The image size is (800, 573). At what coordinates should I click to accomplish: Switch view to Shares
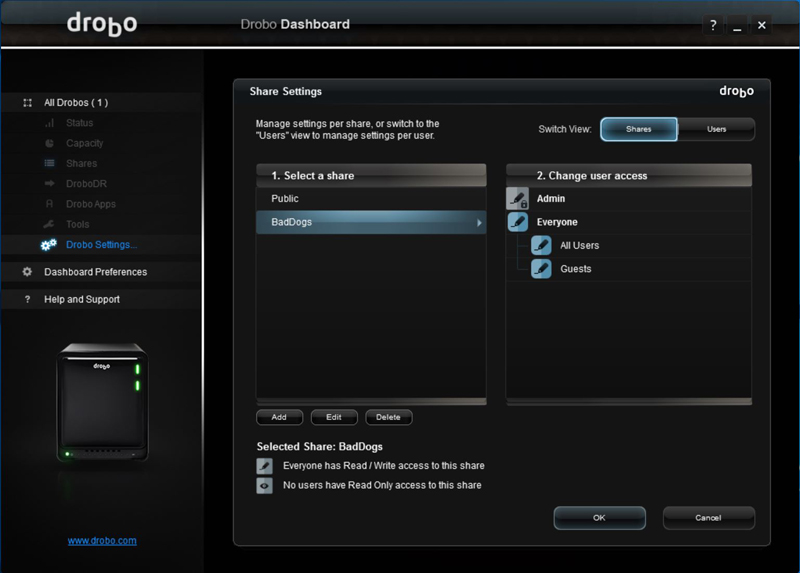click(638, 129)
